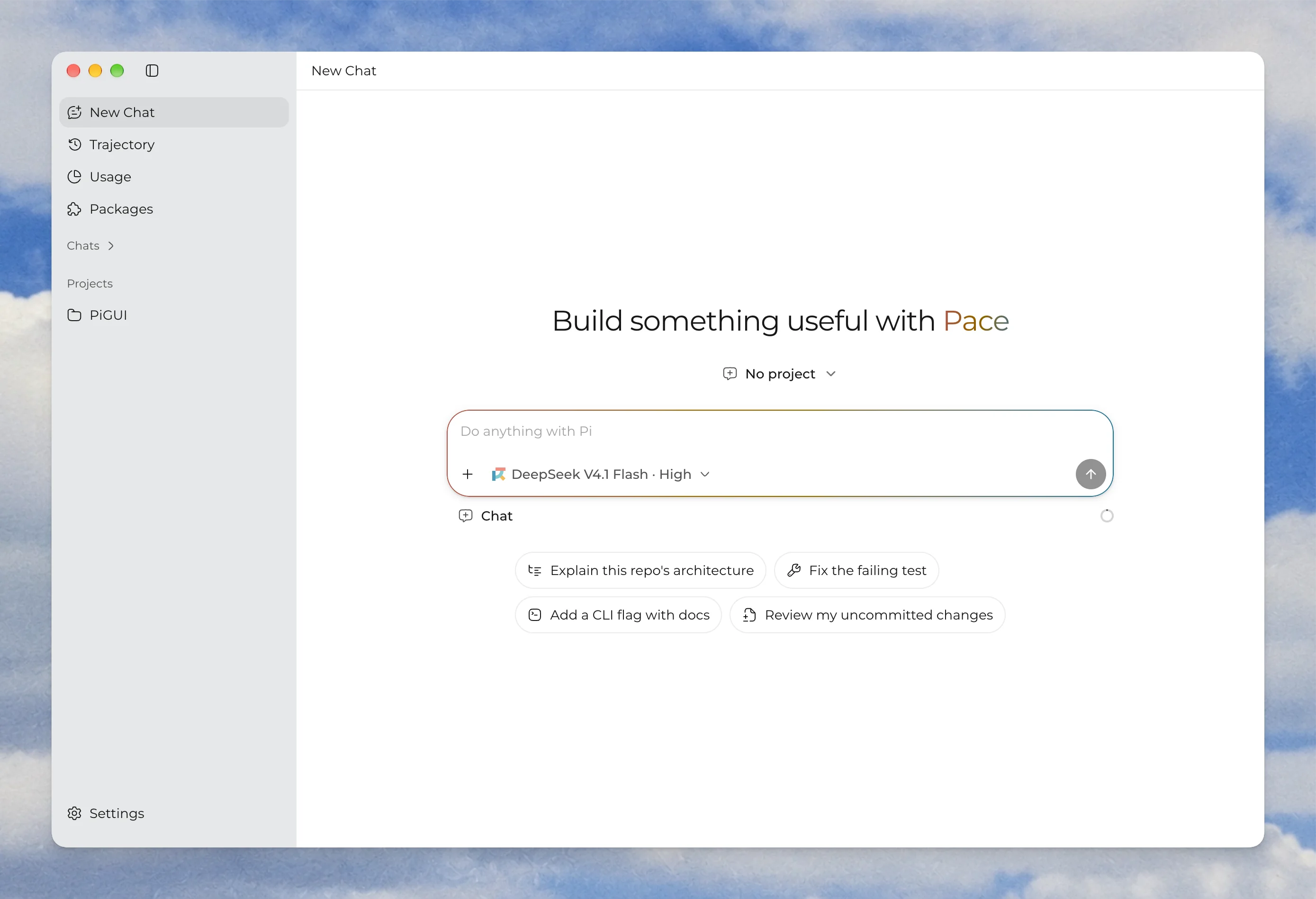The height and width of the screenshot is (899, 1316).
Task: Click the PiGUI folder icon
Action: click(74, 315)
